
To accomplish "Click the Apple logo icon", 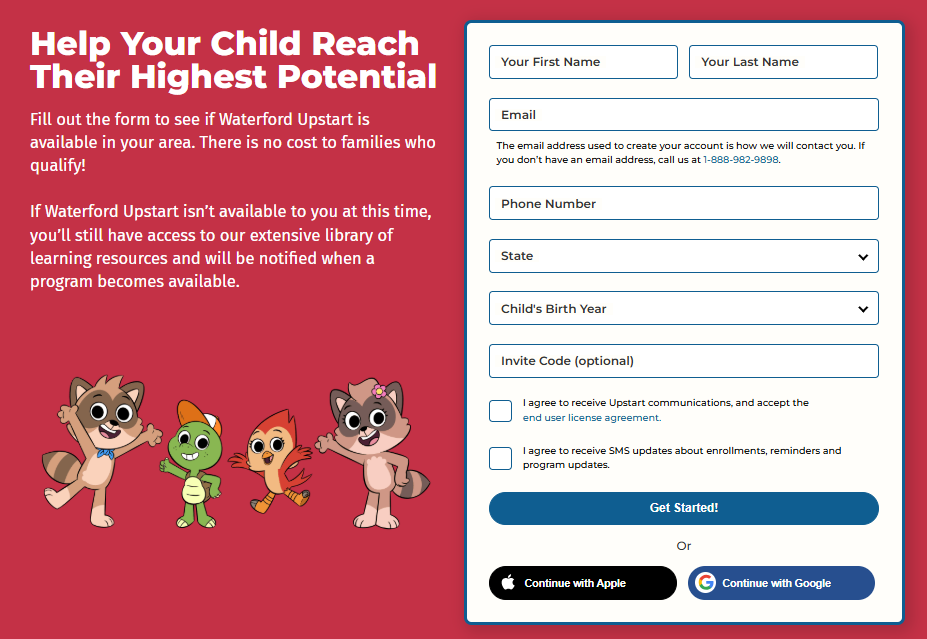I will click(x=508, y=583).
